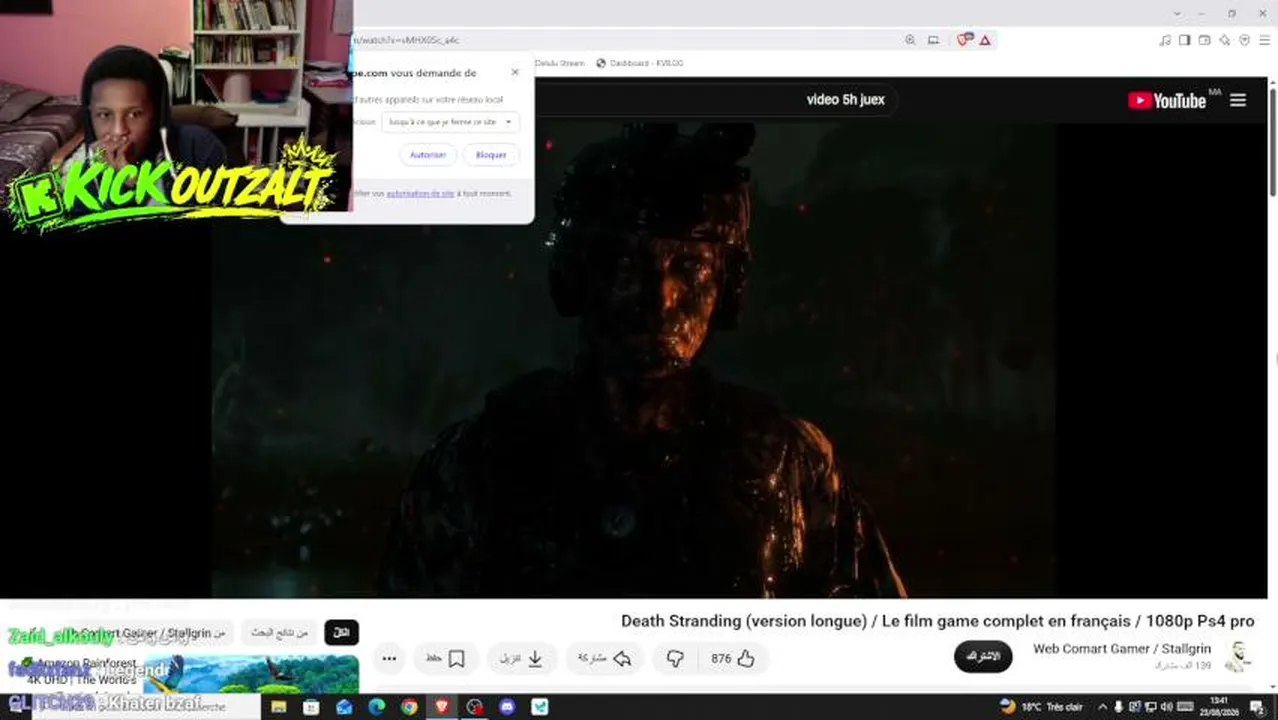This screenshot has height=720, width=1278.
Task: Show hidden tray icons chevron
Action: pyautogui.click(x=1103, y=707)
